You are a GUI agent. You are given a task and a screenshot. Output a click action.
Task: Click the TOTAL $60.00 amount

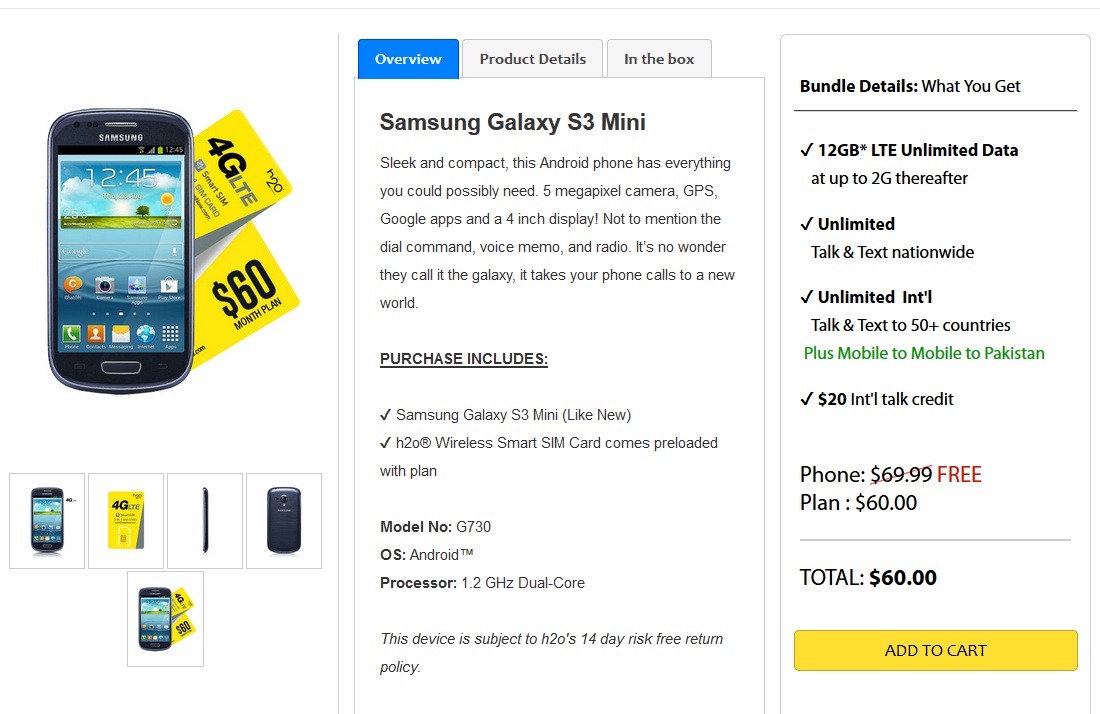(902, 577)
